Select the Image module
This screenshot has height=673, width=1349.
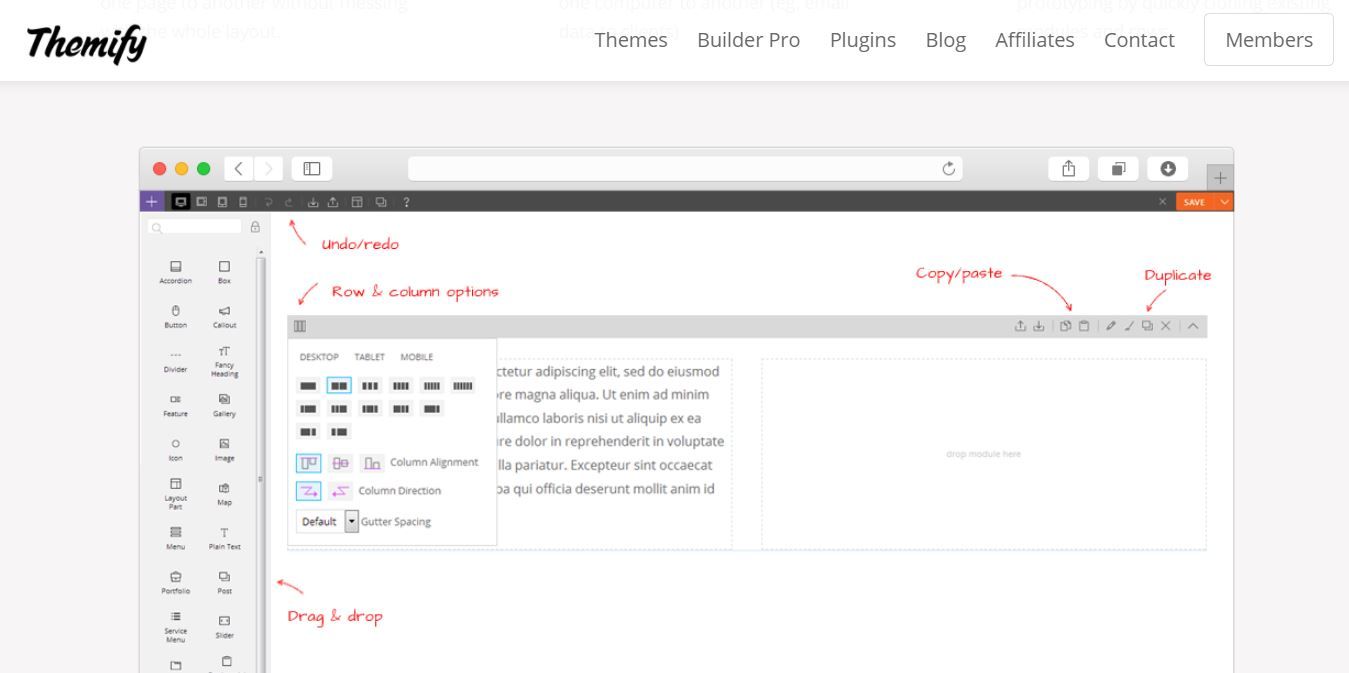[224, 449]
